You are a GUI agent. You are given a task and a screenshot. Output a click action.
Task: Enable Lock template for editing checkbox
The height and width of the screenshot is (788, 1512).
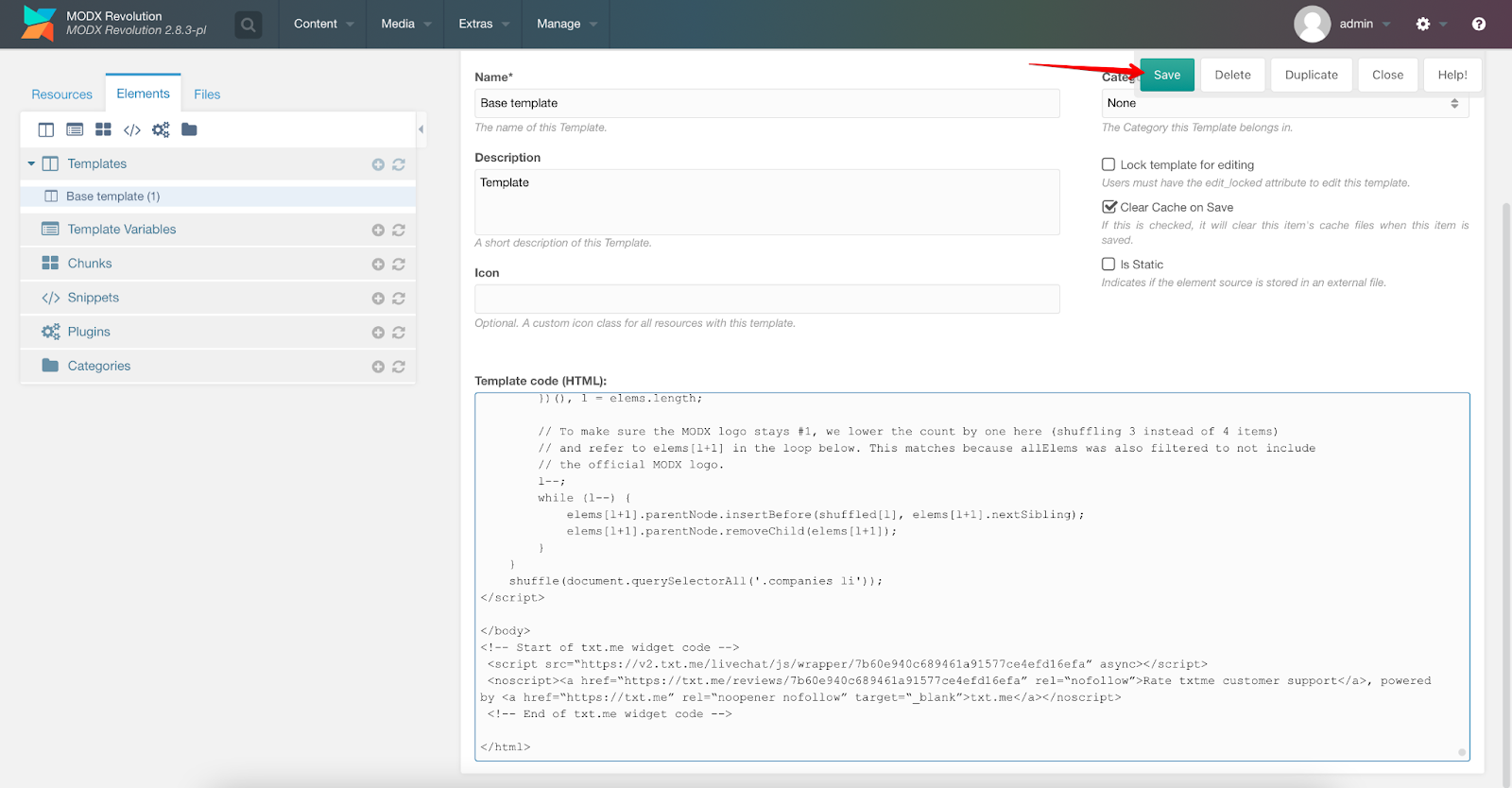[1108, 164]
